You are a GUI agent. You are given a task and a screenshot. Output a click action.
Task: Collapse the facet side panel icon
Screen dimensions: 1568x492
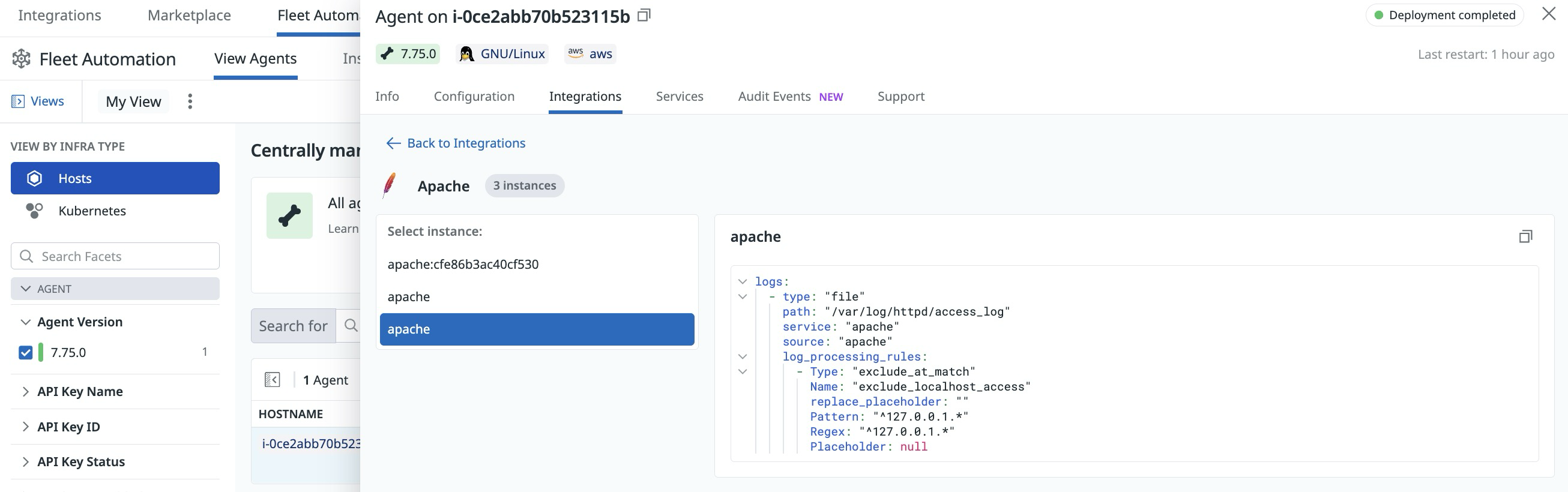272,380
